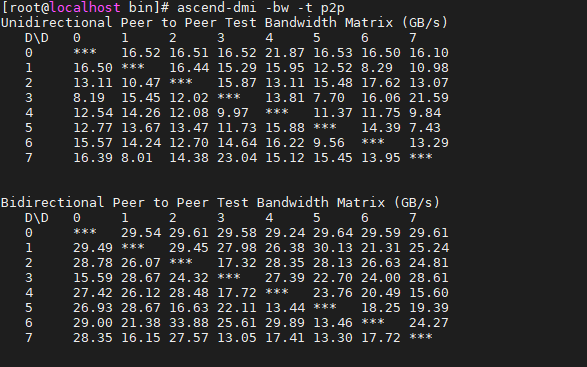
Task: Click value 9.56 in unidirectional row 6
Action: pos(329,143)
